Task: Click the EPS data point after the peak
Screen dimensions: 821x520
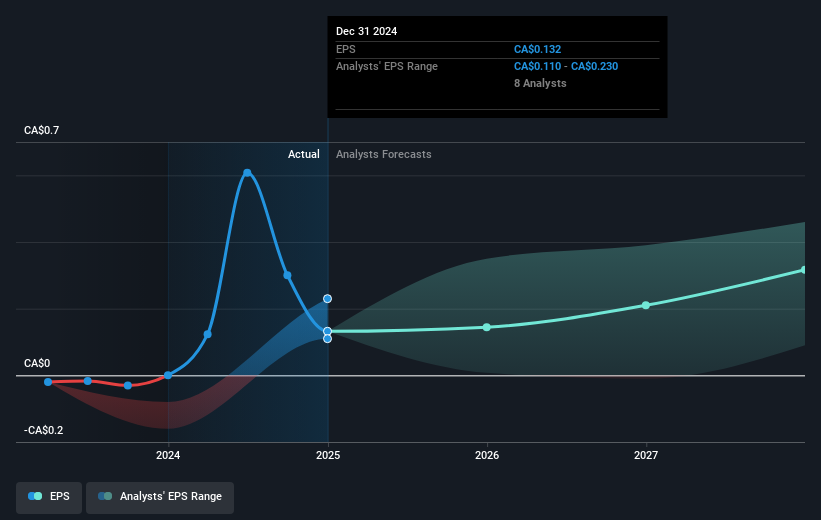Action: [287, 275]
